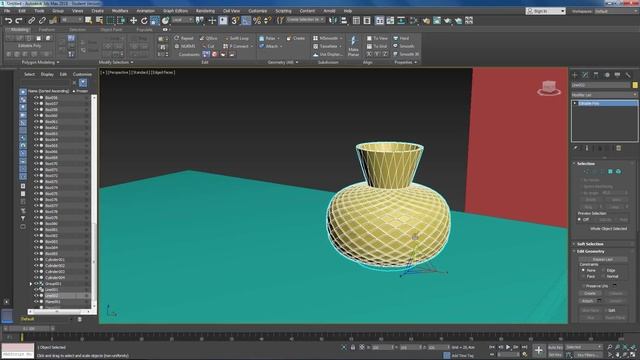
Task: Switch to the Freeform ribbon tab
Action: click(x=47, y=30)
